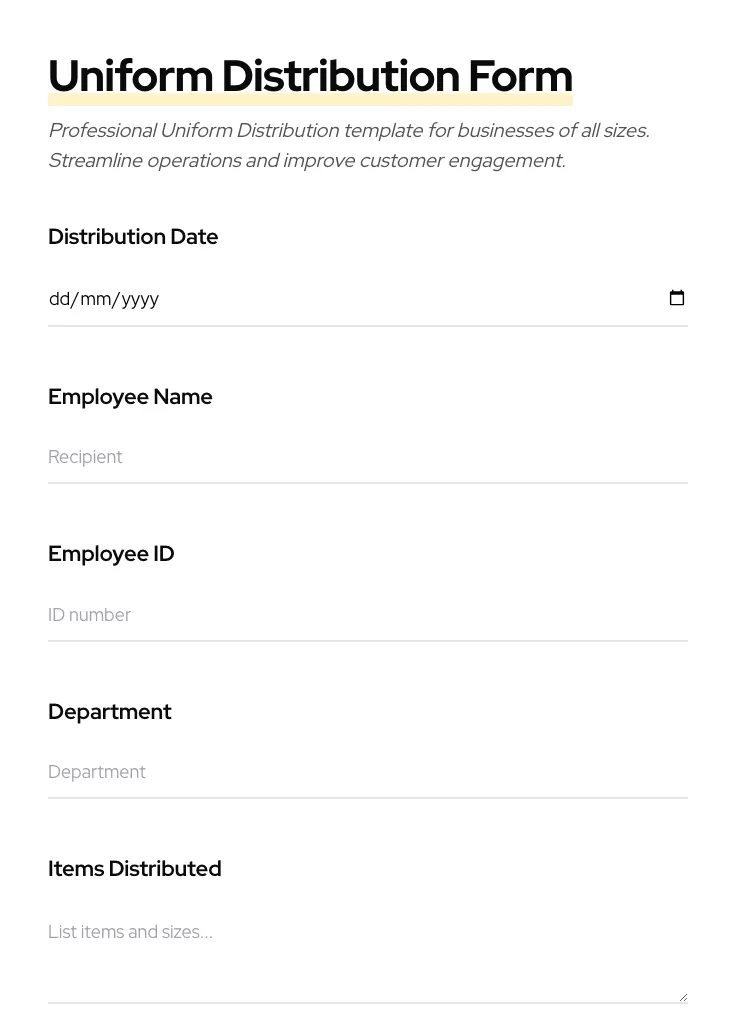Image resolution: width=736 pixels, height=1024 pixels.
Task: Click the word Form in the heading
Action: pos(520,77)
